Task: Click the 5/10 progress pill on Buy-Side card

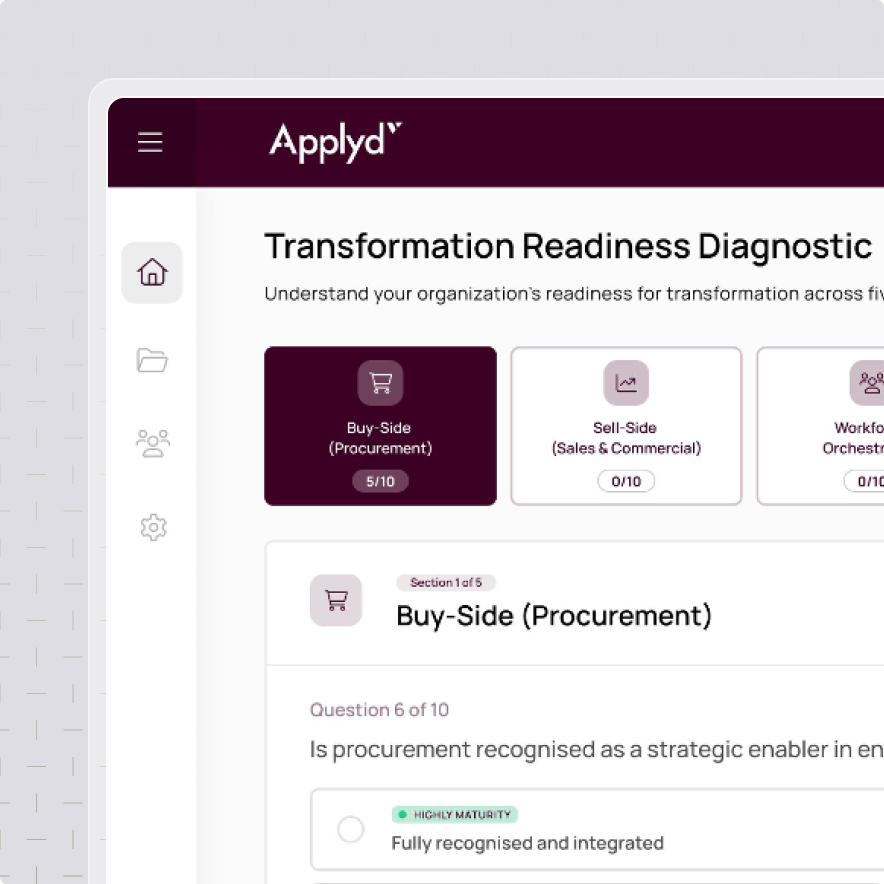Action: tap(380, 481)
